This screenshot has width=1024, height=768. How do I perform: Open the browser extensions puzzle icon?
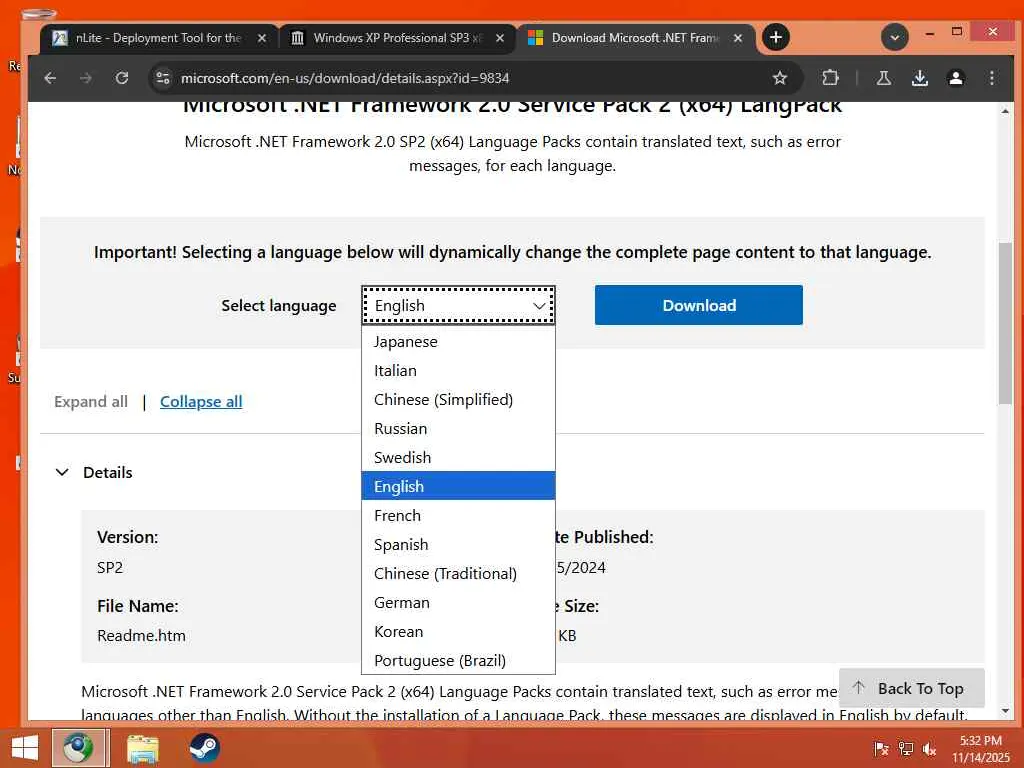[x=830, y=78]
